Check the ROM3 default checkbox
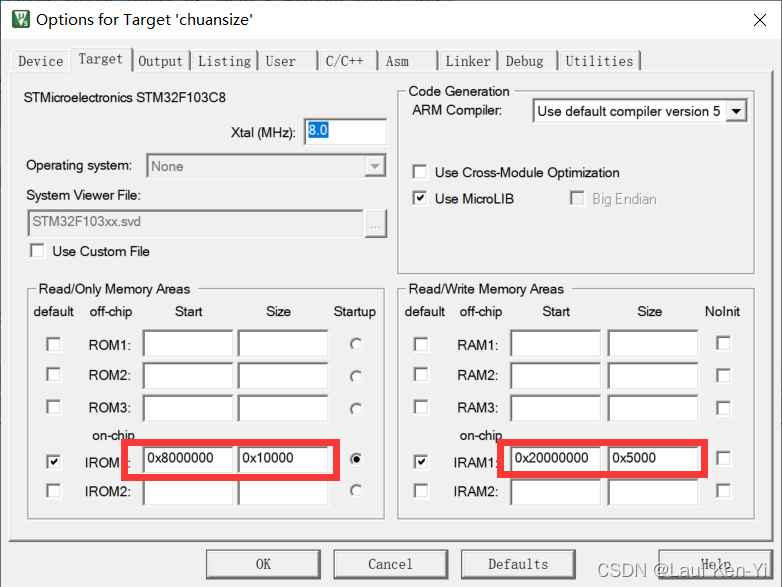 click(53, 407)
